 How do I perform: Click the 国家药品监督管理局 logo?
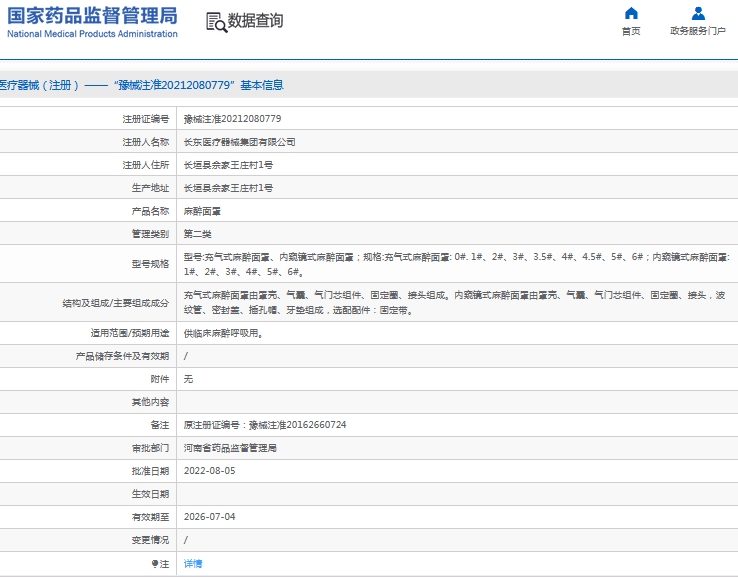pyautogui.click(x=92, y=15)
